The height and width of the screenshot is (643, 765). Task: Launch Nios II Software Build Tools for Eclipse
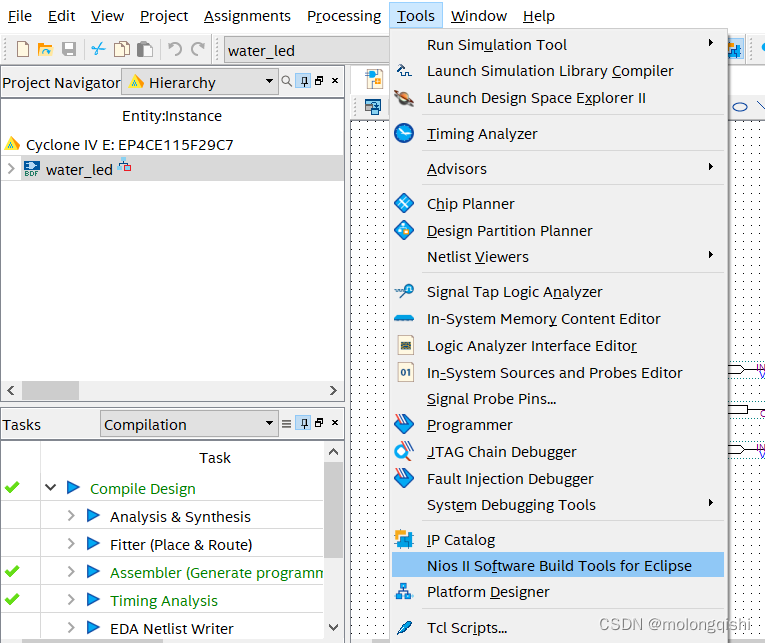(x=558, y=565)
